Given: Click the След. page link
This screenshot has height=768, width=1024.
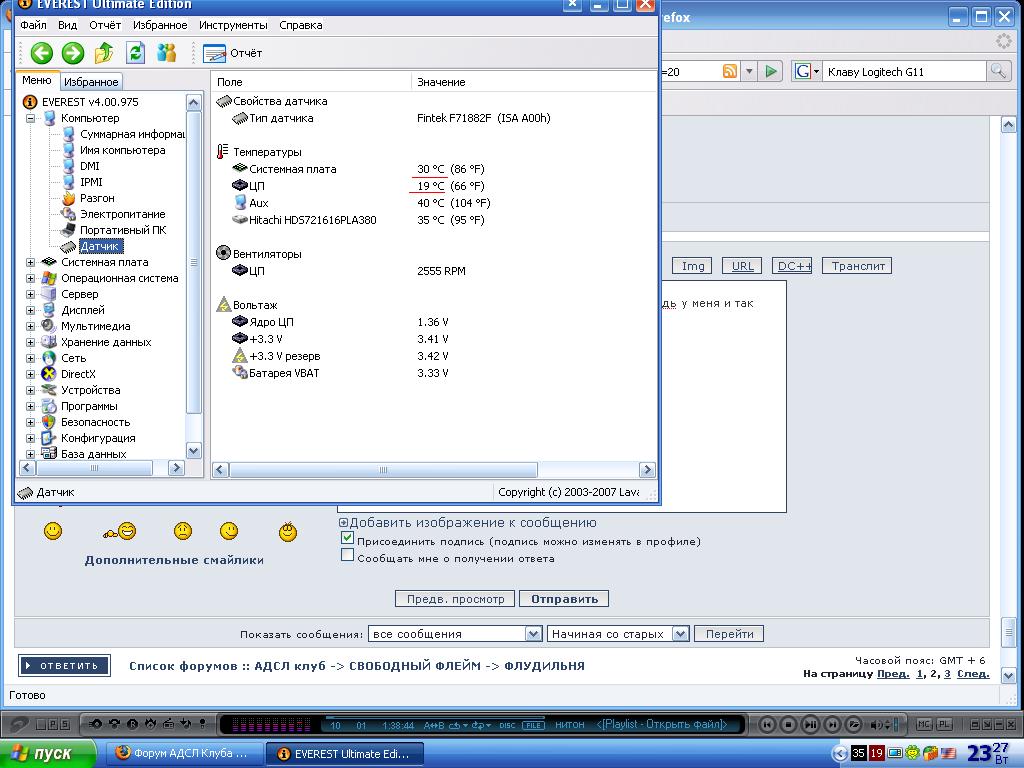Looking at the screenshot, I should 972,673.
